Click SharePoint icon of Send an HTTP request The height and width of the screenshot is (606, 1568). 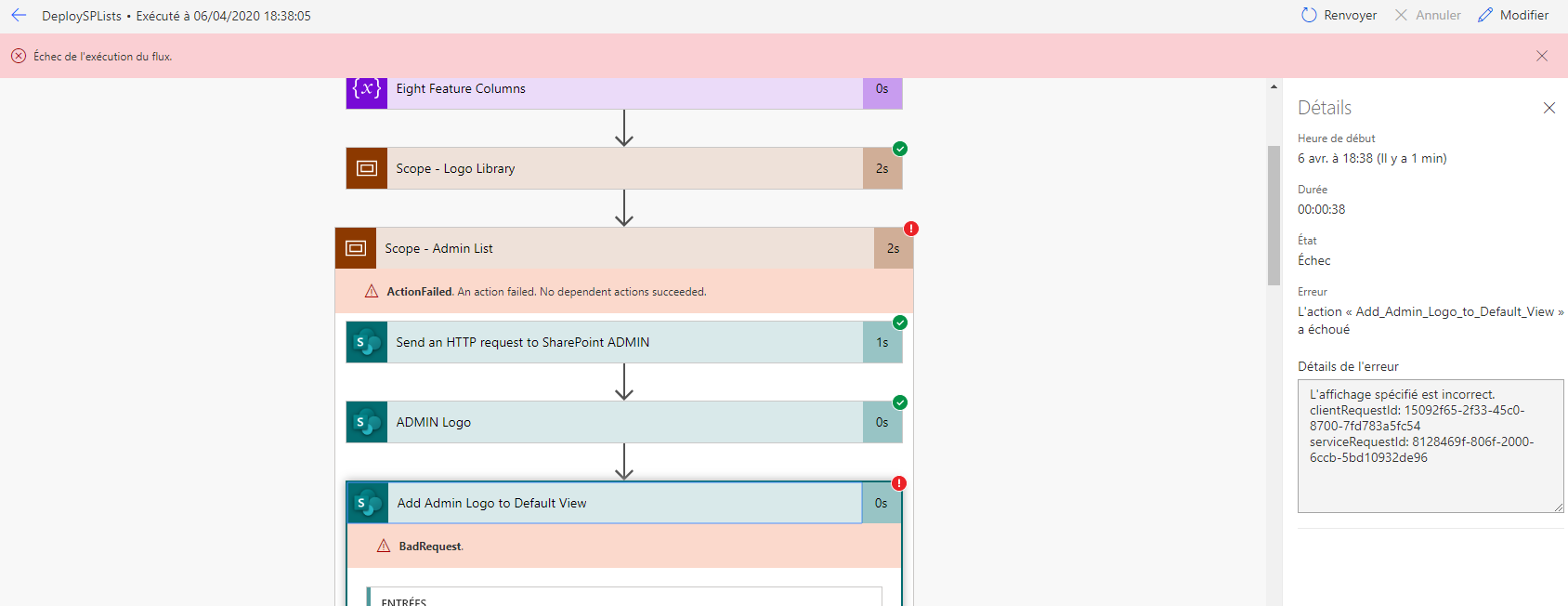(x=367, y=342)
